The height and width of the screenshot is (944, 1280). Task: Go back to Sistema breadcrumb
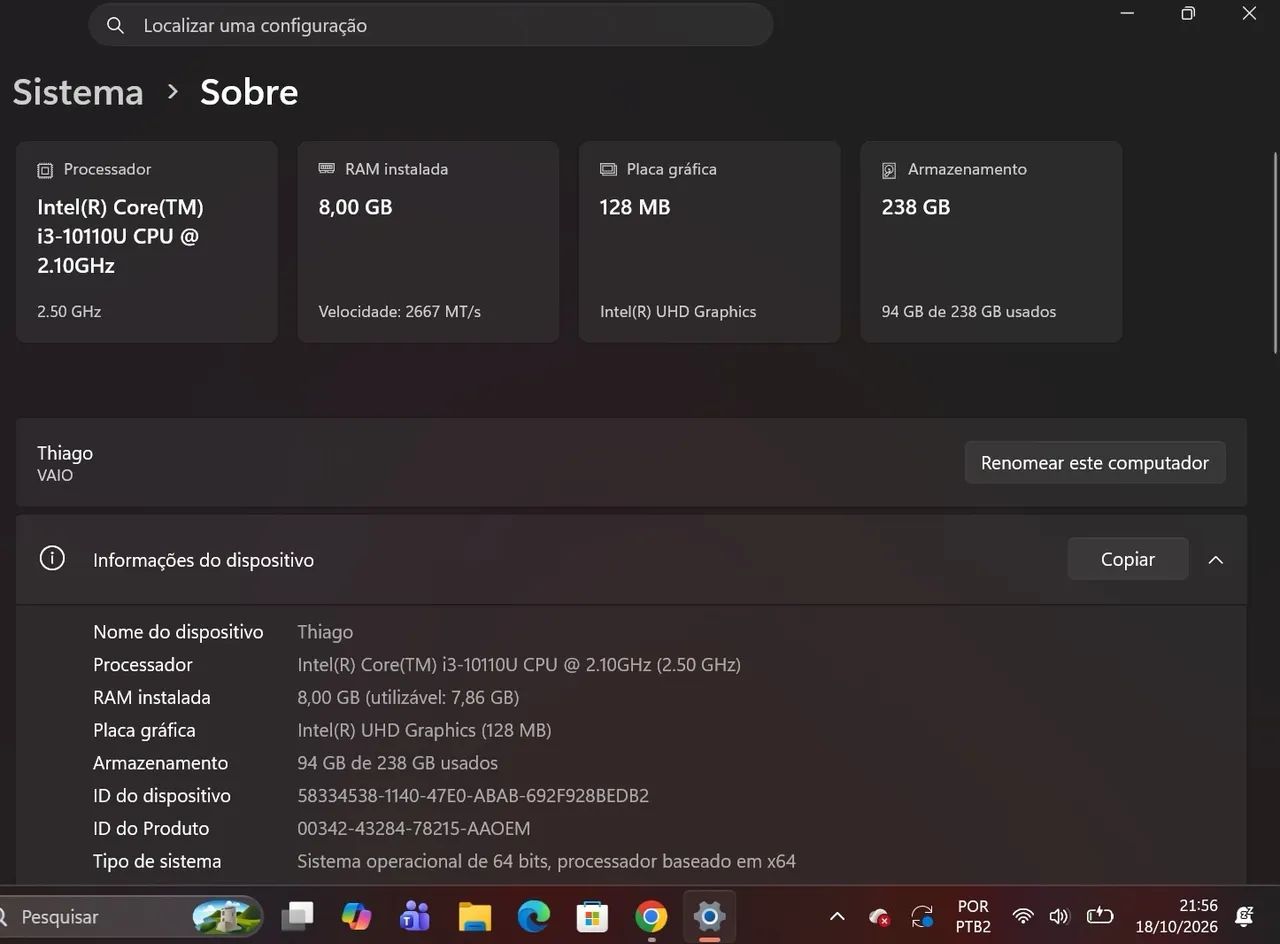tap(78, 92)
